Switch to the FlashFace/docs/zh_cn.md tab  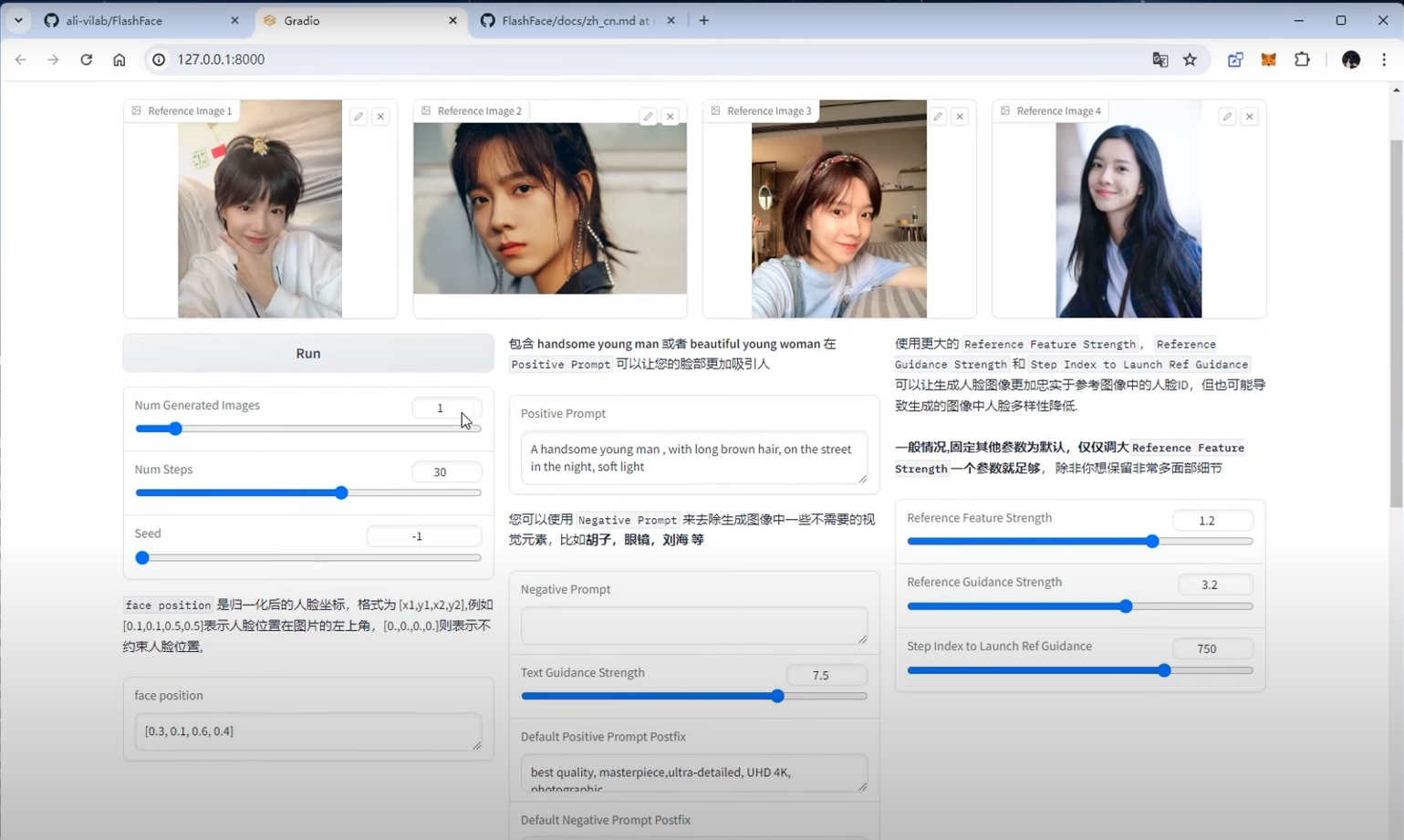tap(575, 20)
